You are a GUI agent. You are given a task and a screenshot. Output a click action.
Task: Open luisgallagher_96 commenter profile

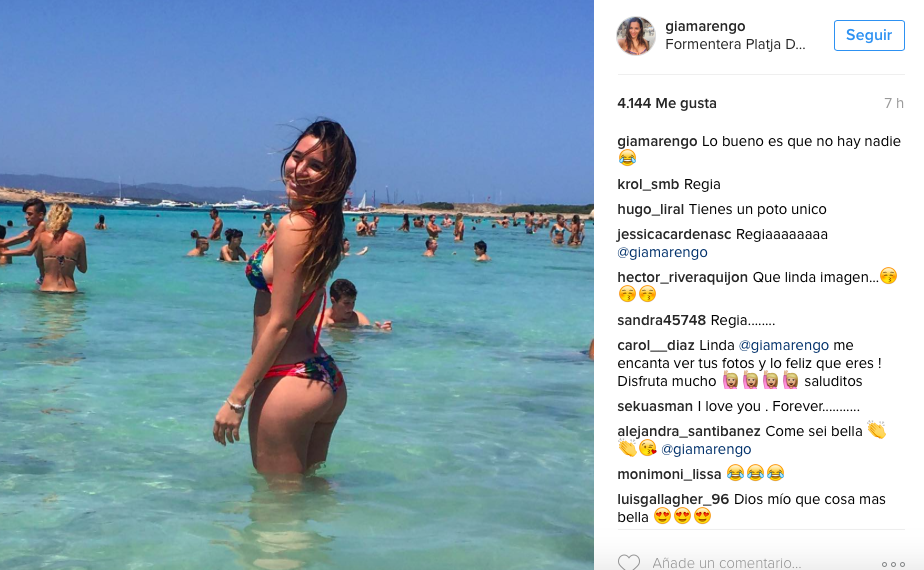coord(673,499)
